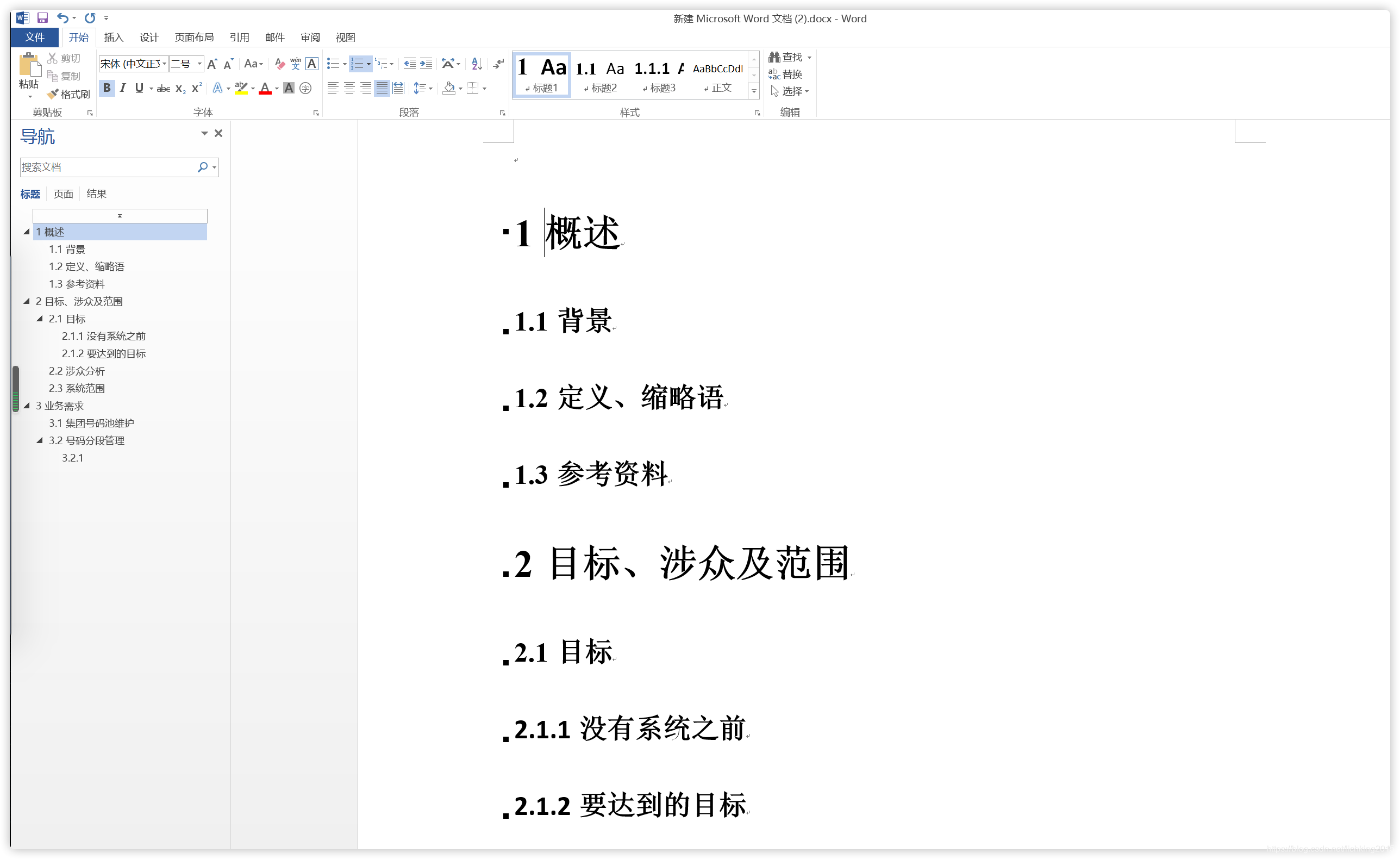Image resolution: width=1400 pixels, height=859 pixels.
Task: Click the Copy (复制) icon
Action: pyautogui.click(x=52, y=76)
